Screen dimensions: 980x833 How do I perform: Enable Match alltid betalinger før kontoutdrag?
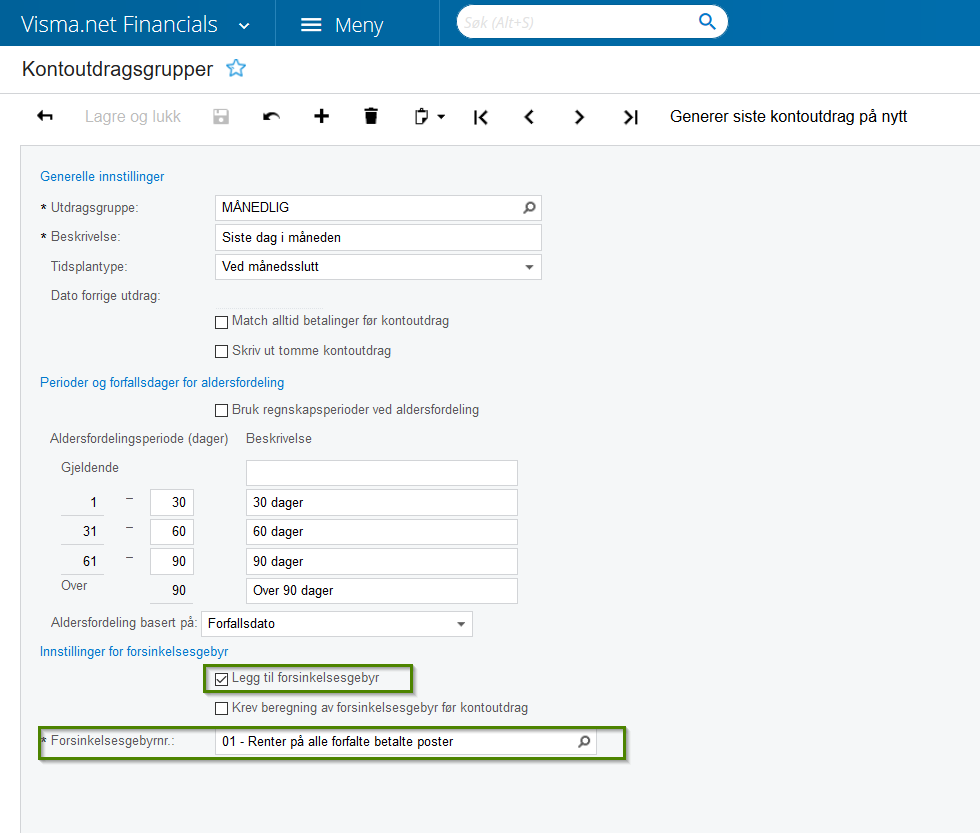point(221,322)
